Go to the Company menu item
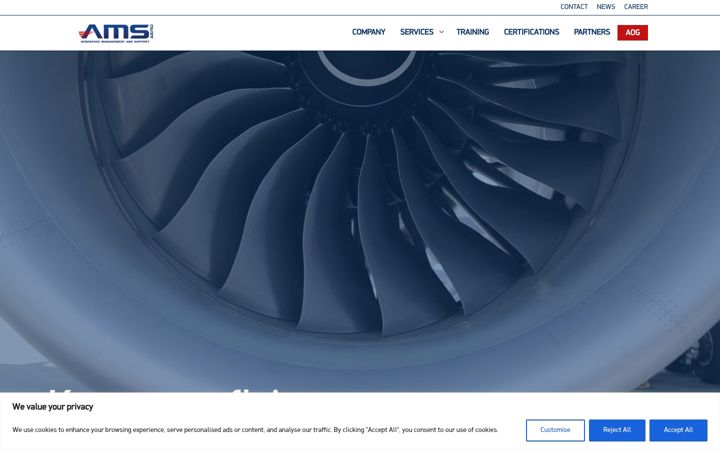 [x=368, y=32]
